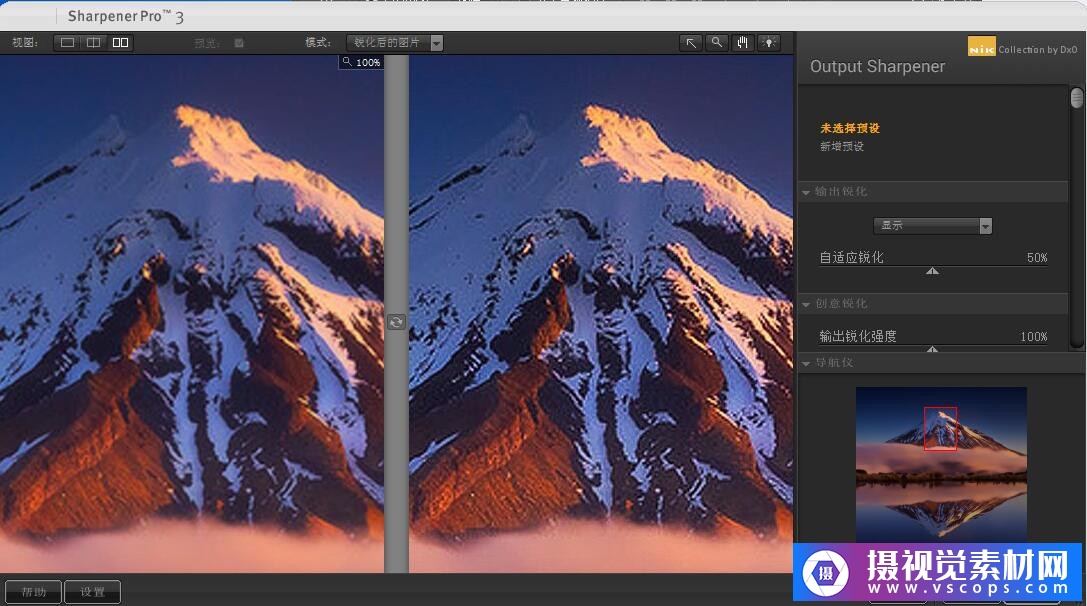Collapse the 创意锐化 section

coord(806,304)
